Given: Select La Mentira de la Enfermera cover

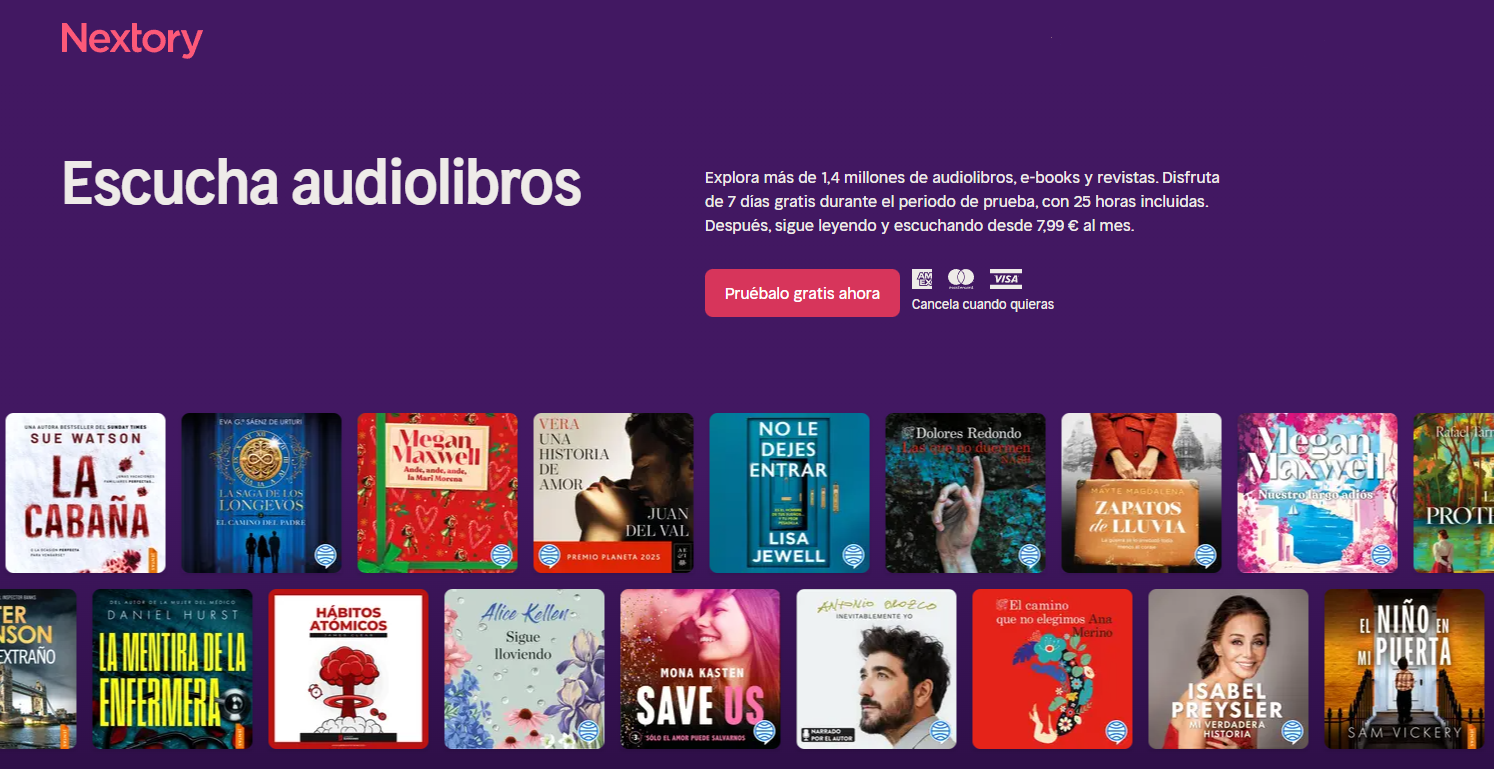Looking at the screenshot, I should click(x=173, y=669).
